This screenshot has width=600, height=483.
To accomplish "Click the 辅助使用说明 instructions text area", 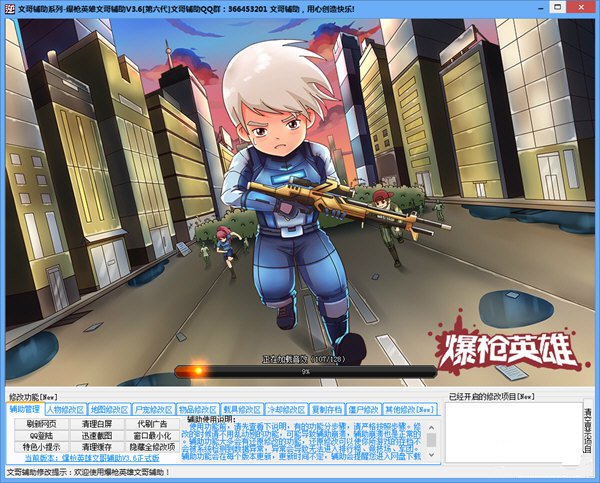I will coord(303,439).
